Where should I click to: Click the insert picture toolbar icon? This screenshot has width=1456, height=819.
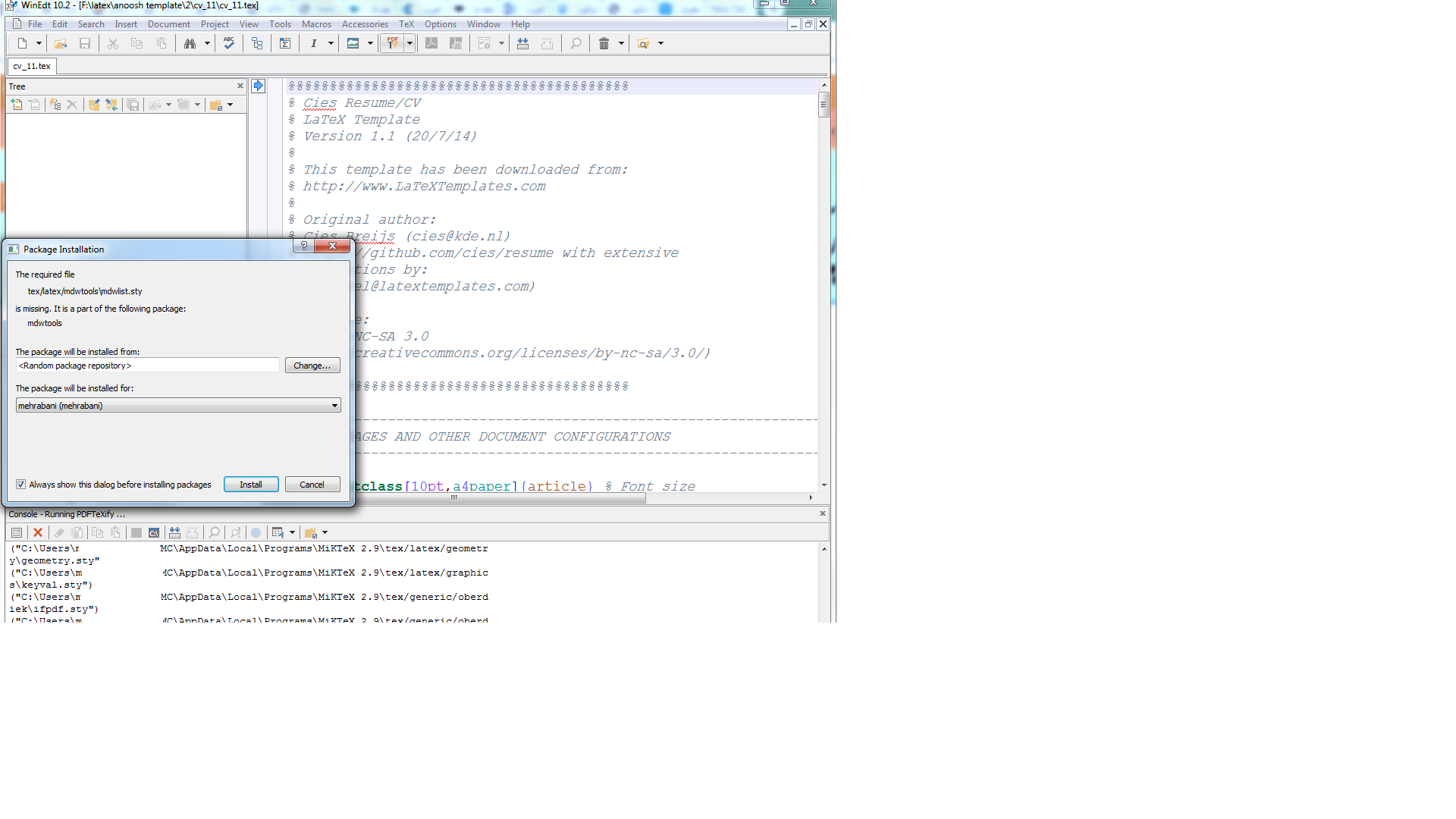[x=353, y=43]
